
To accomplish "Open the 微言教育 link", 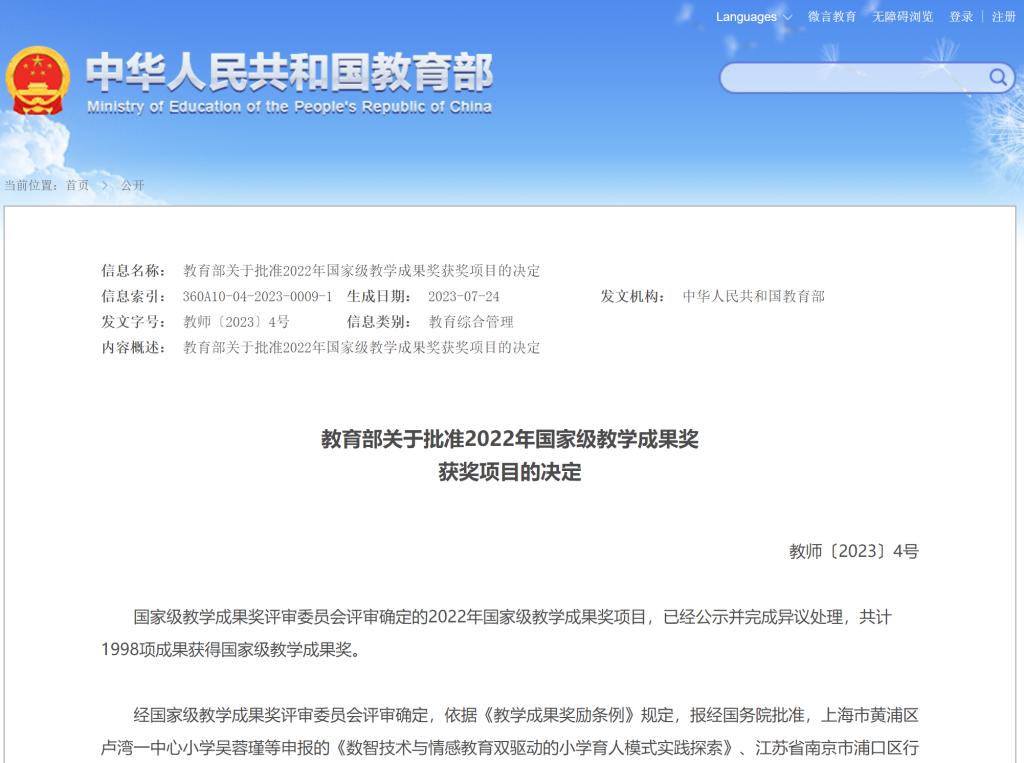I will 831,17.
